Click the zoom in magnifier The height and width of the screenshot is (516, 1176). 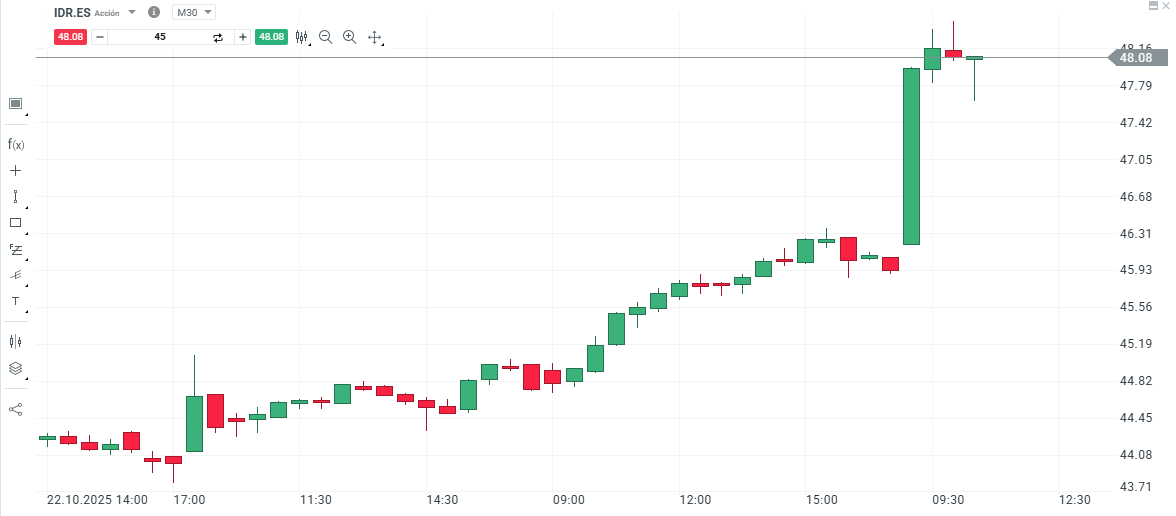tap(349, 37)
